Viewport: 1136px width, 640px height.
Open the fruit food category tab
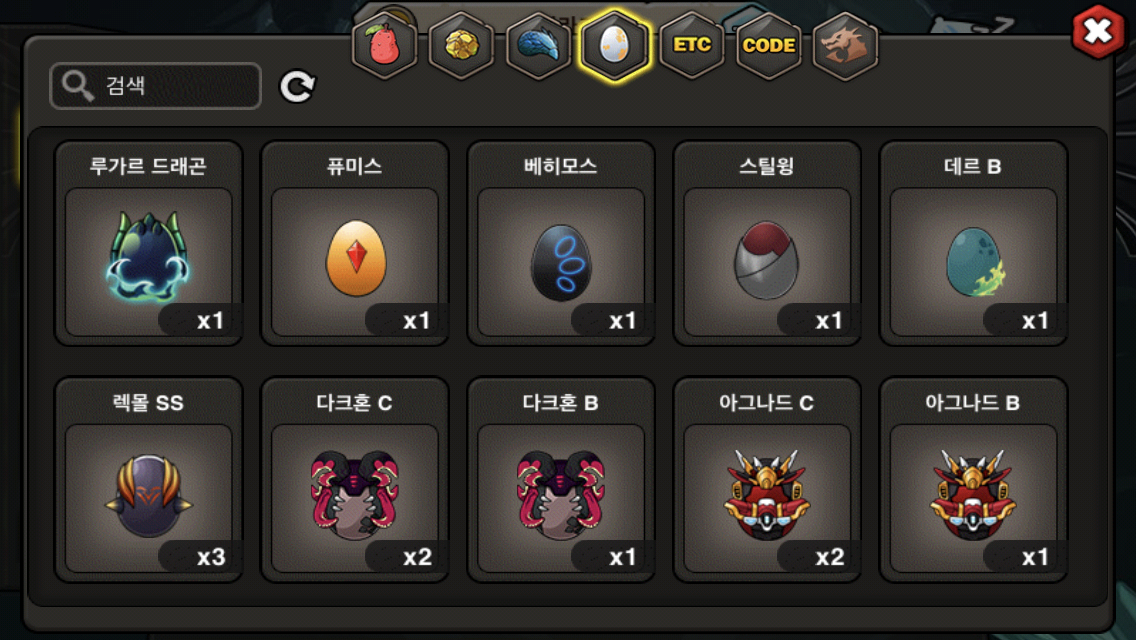coord(385,46)
